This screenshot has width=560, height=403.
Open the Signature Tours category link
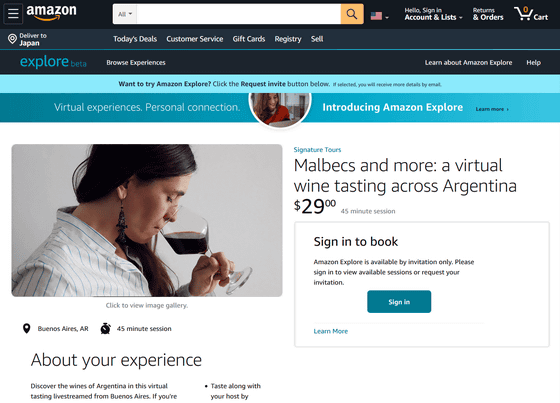tap(317, 150)
